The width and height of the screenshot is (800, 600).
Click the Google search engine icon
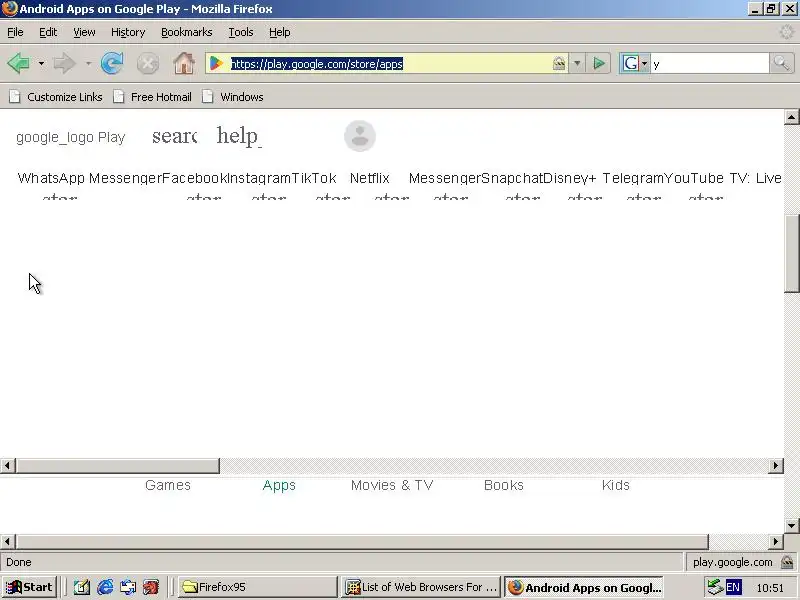[x=631, y=64]
